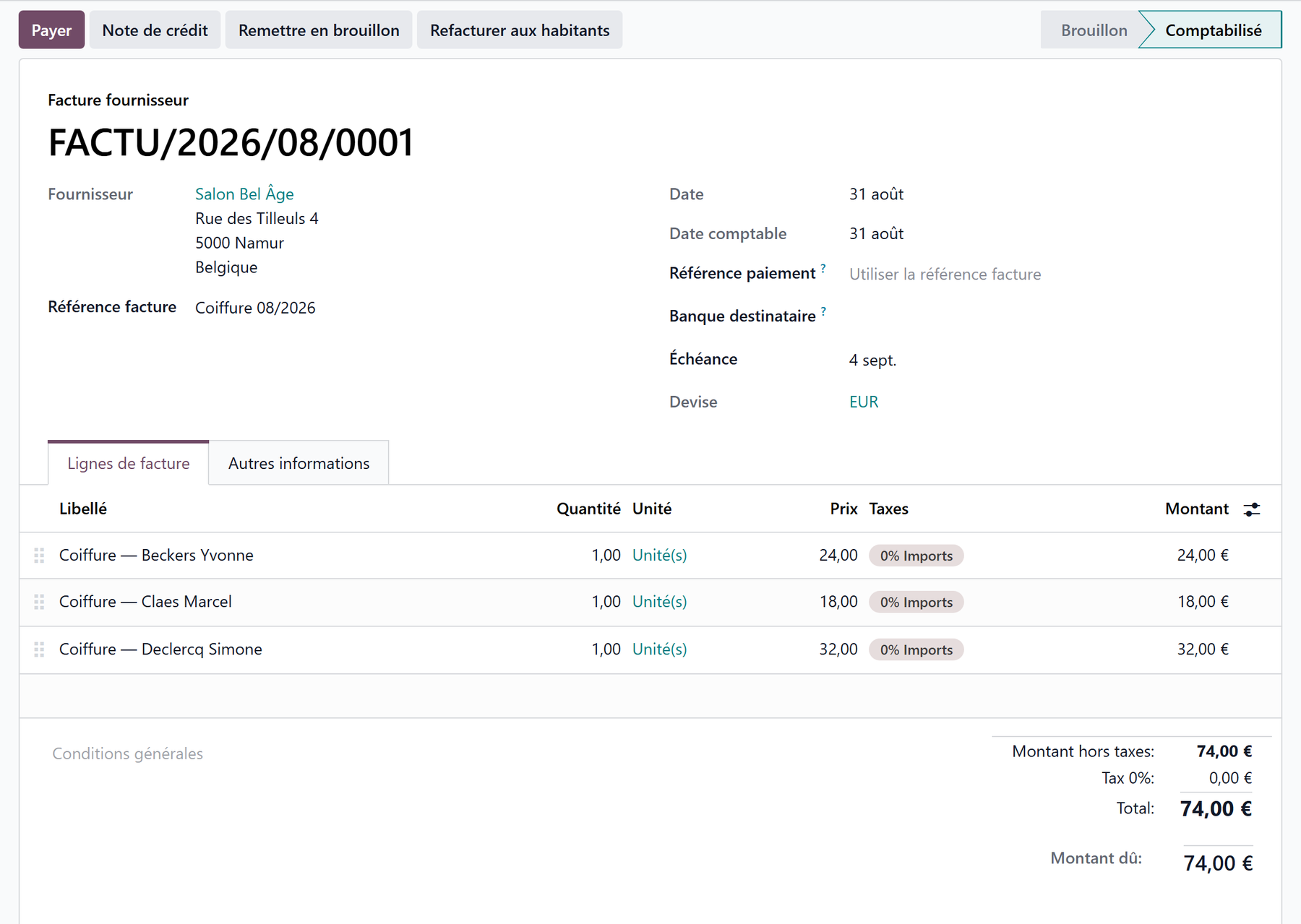
Task: Click Date comptable value 31 août
Action: pos(876,233)
